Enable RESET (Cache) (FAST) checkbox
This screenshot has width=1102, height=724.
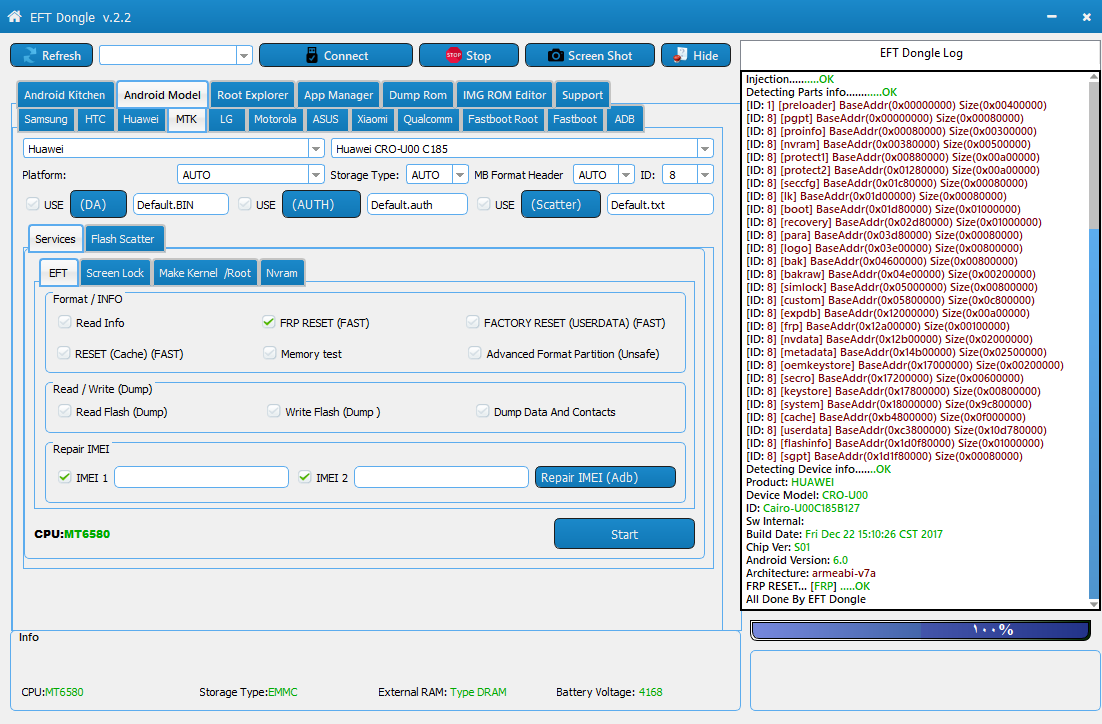coord(64,353)
